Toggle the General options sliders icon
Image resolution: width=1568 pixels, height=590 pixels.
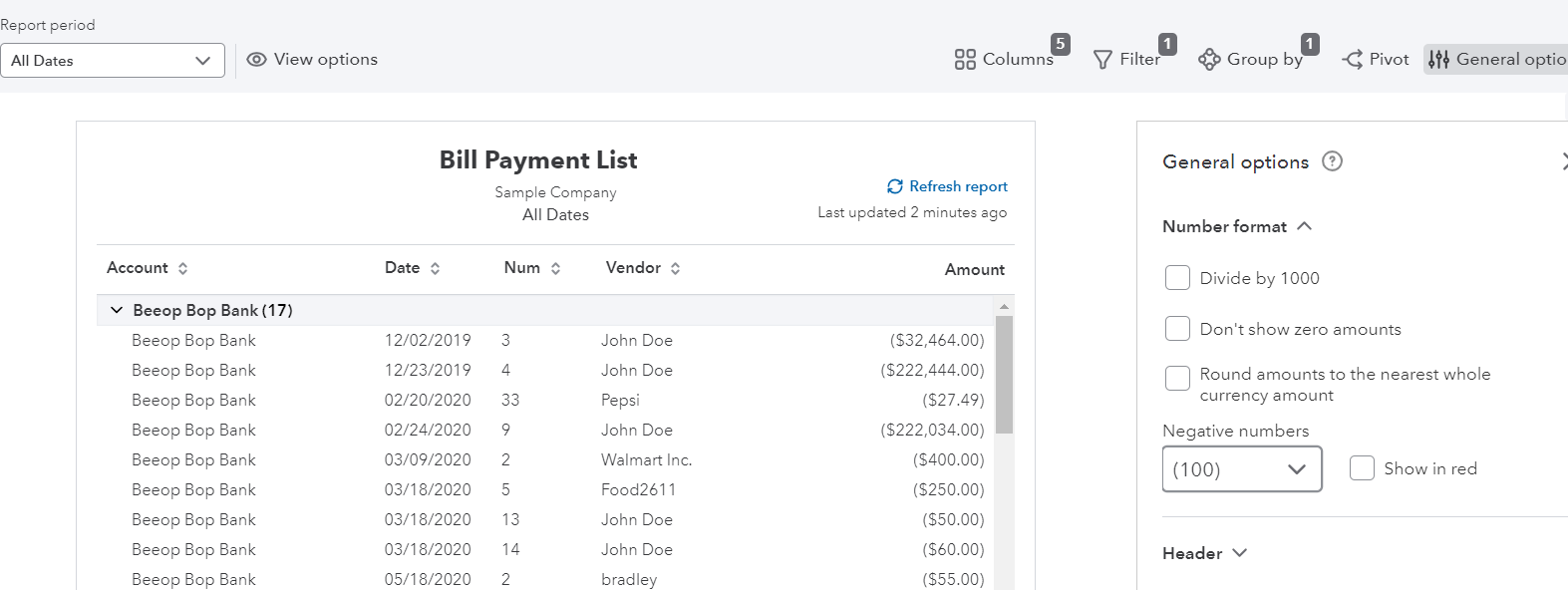point(1438,60)
